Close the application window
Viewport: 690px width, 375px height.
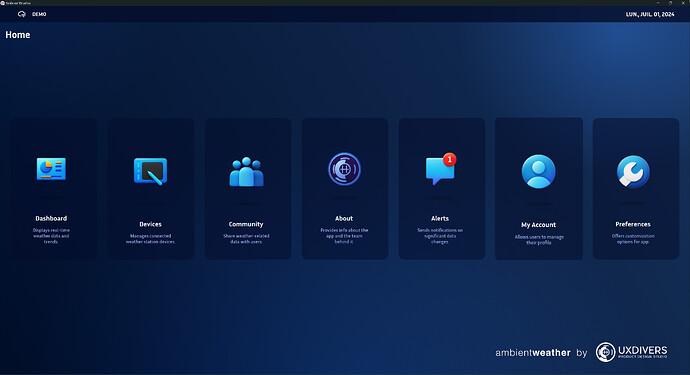pyautogui.click(x=683, y=3)
